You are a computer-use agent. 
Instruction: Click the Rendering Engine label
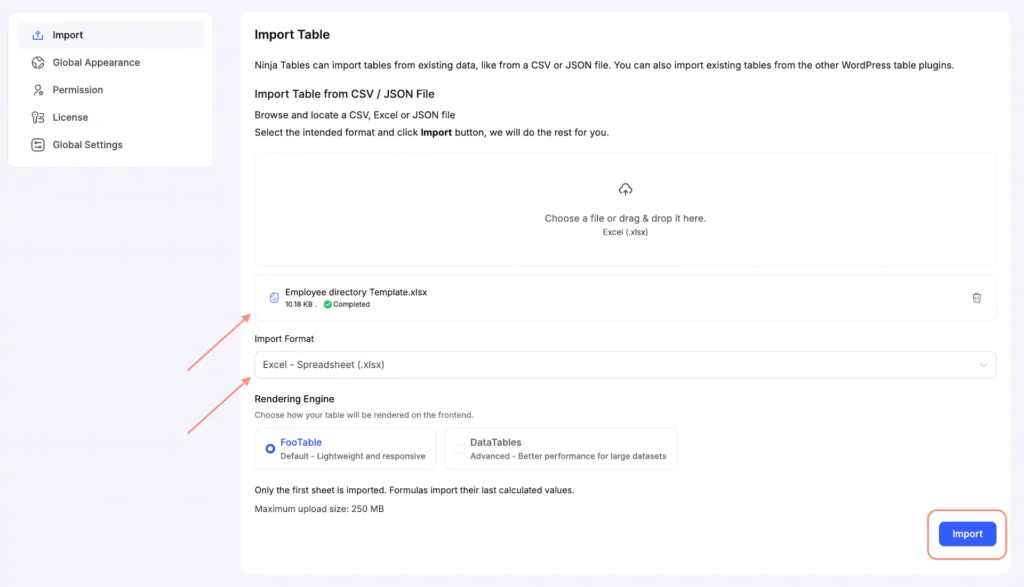click(294, 399)
